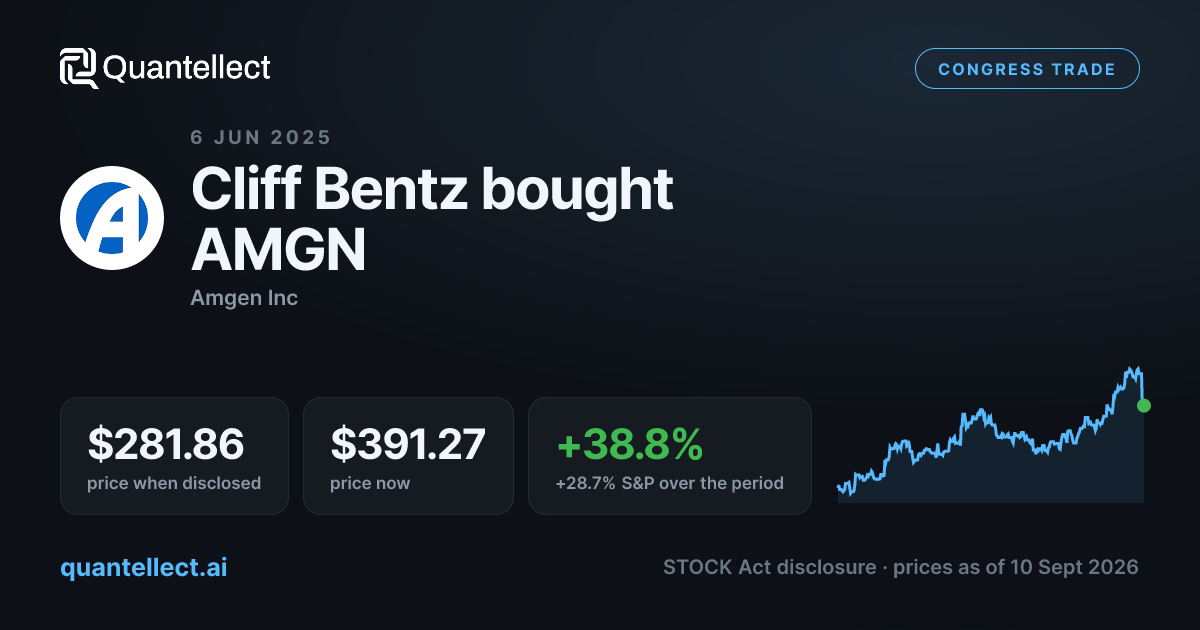Image resolution: width=1200 pixels, height=630 pixels.
Task: Click the S&P over the period text
Action: click(696, 483)
